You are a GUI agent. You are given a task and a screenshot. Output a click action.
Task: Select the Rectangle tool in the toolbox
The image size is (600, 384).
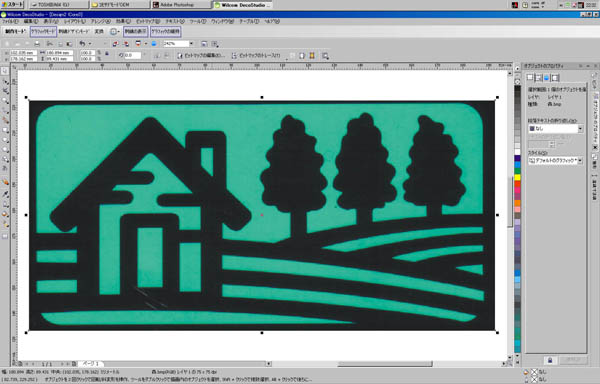tap(5, 130)
